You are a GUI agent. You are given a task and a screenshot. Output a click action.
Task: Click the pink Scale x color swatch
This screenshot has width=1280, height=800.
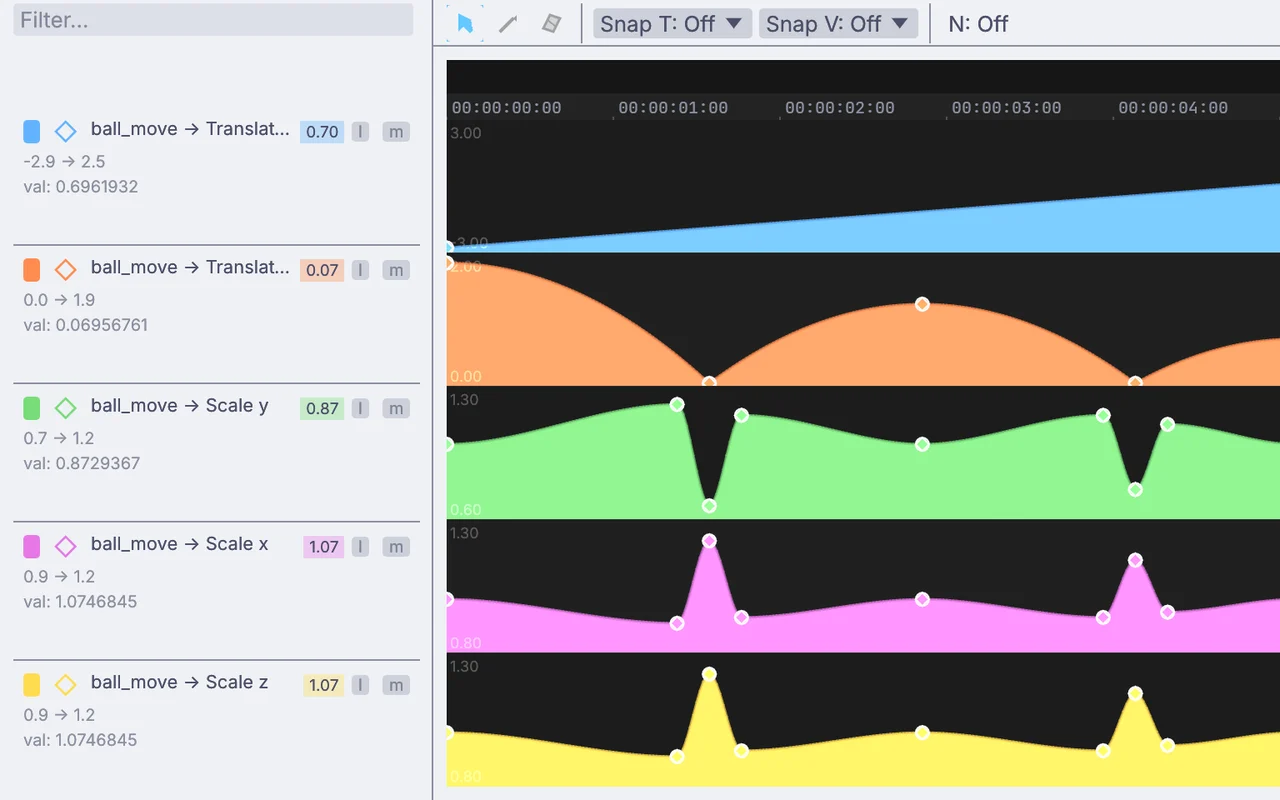click(31, 546)
